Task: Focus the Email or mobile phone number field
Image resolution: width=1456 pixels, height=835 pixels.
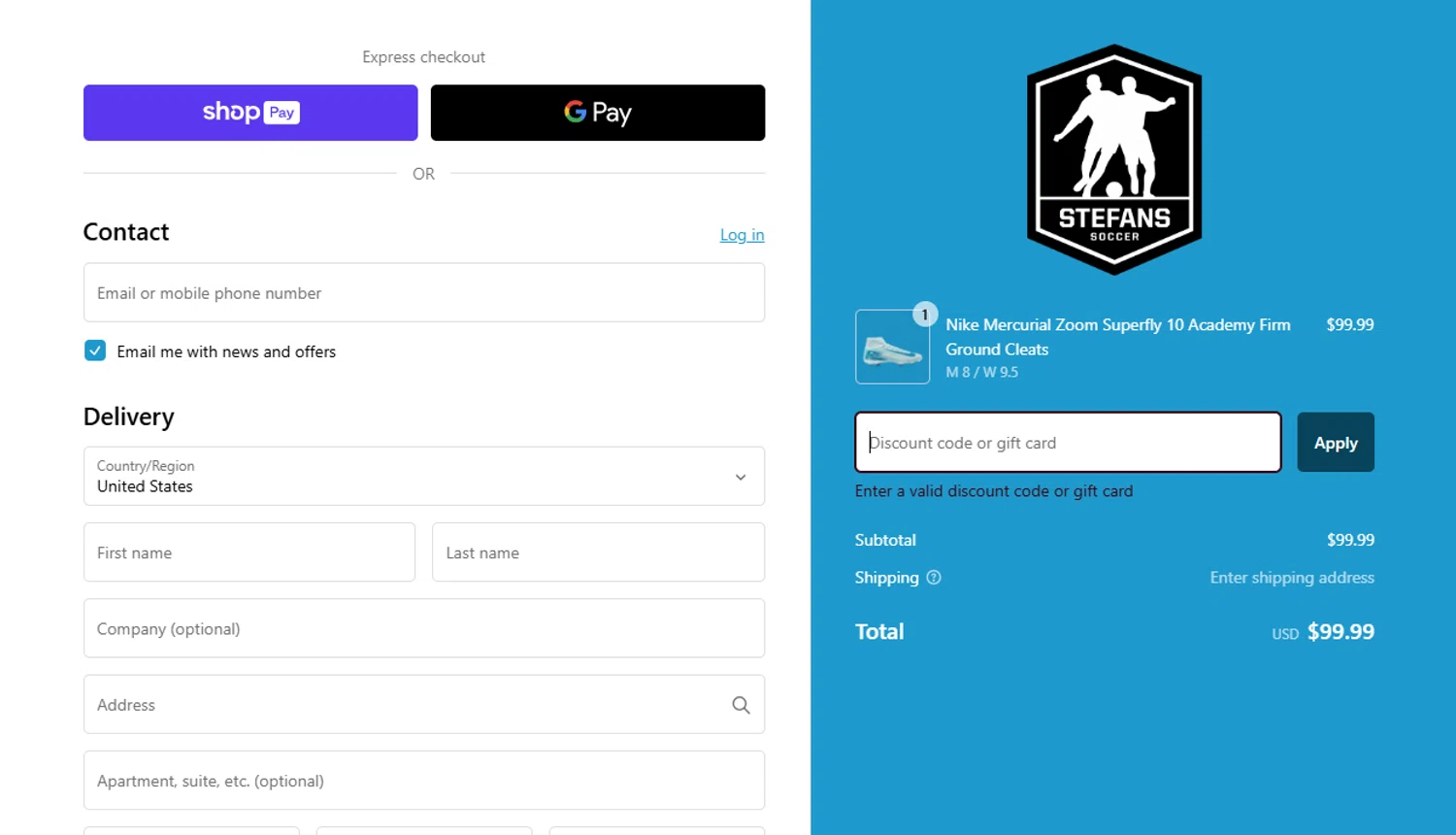Action: click(x=424, y=292)
